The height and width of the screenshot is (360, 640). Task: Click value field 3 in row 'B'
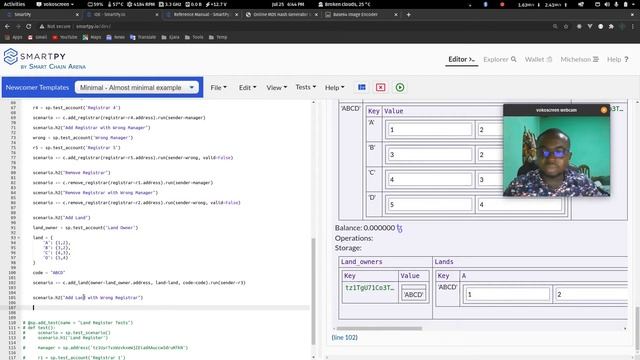[429, 155]
